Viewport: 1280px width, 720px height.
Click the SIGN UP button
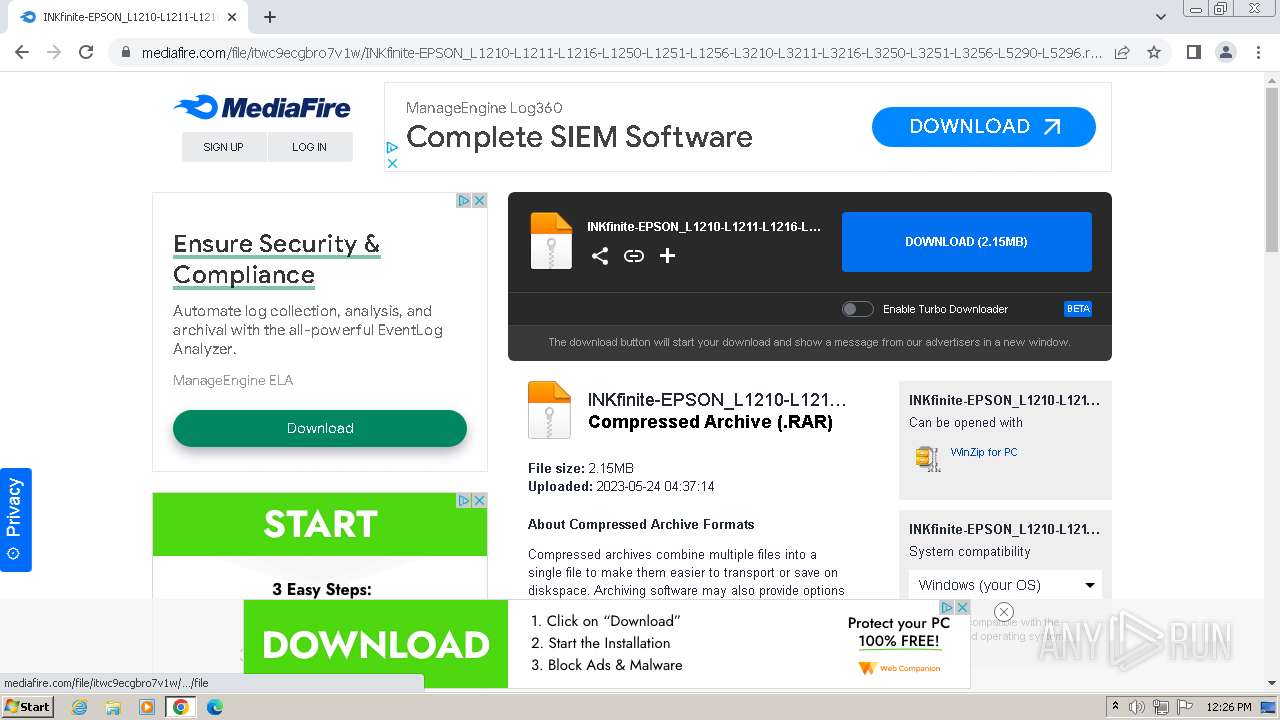coord(224,147)
